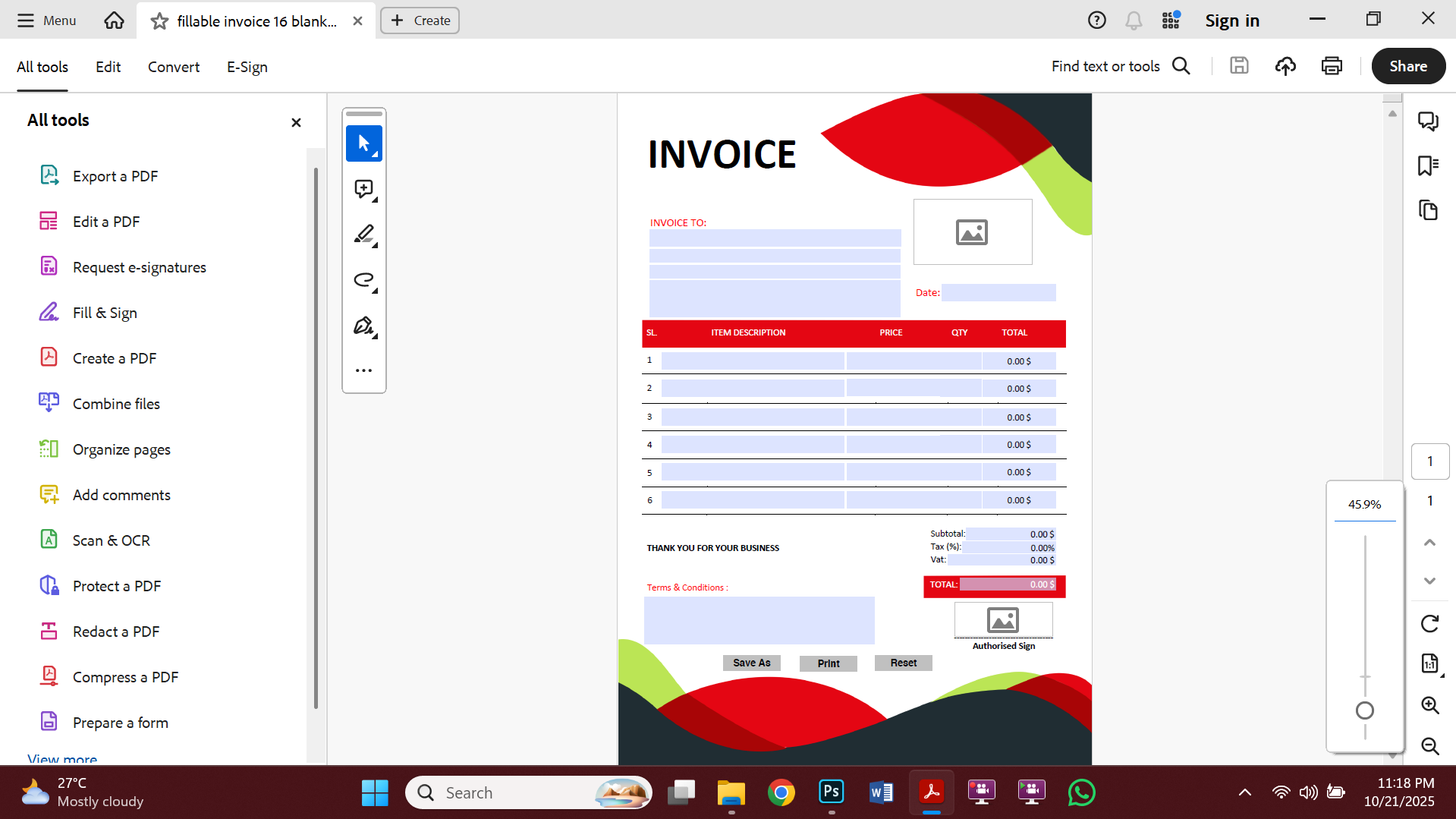Click the page number input field
The height and width of the screenshot is (819, 1456).
(x=1430, y=461)
